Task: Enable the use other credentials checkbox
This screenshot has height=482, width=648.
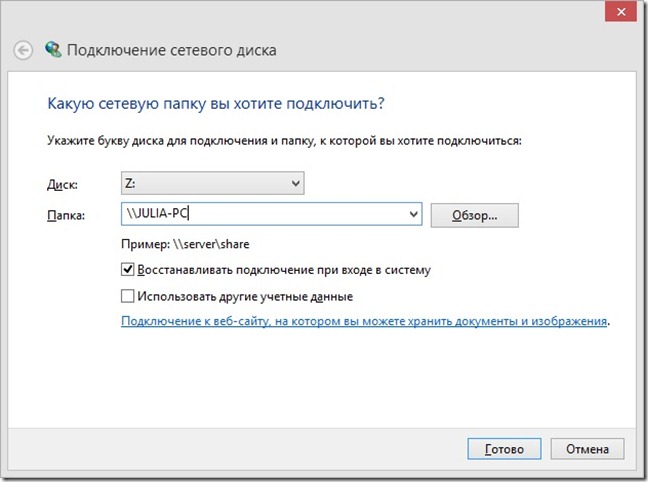Action: 127,296
